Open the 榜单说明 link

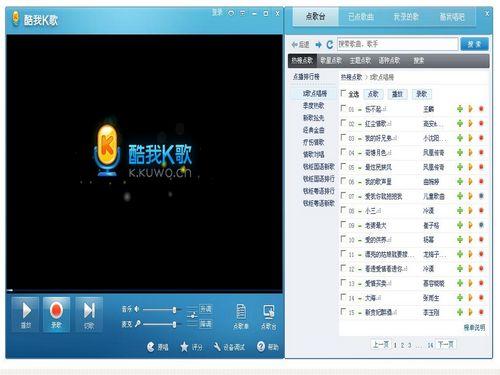(474, 328)
